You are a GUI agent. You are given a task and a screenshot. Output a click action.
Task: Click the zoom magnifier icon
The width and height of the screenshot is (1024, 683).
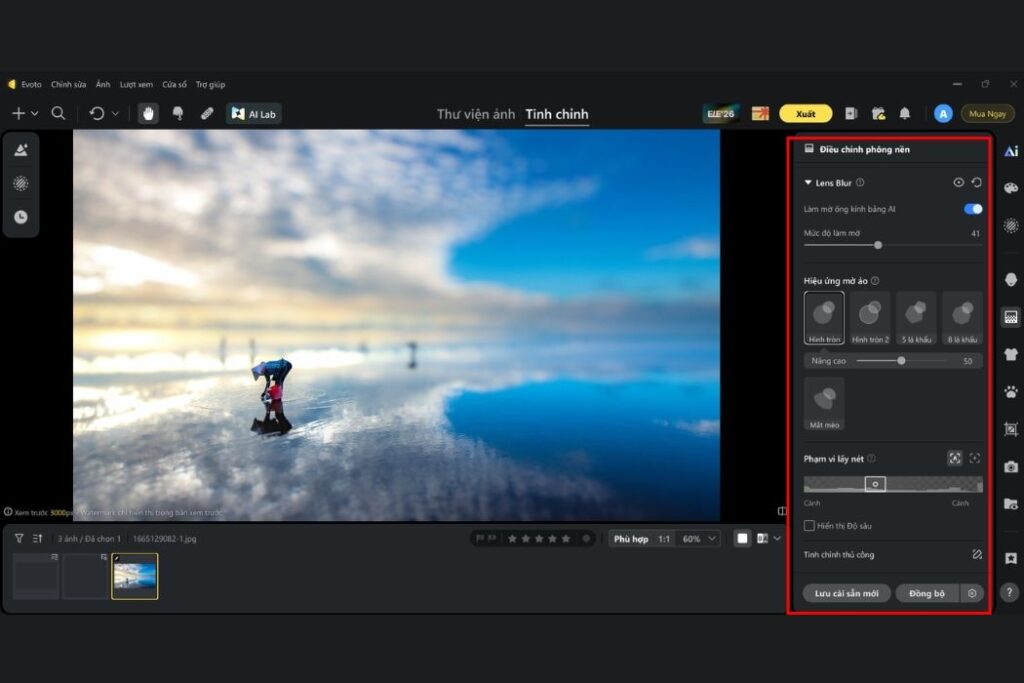(x=58, y=114)
